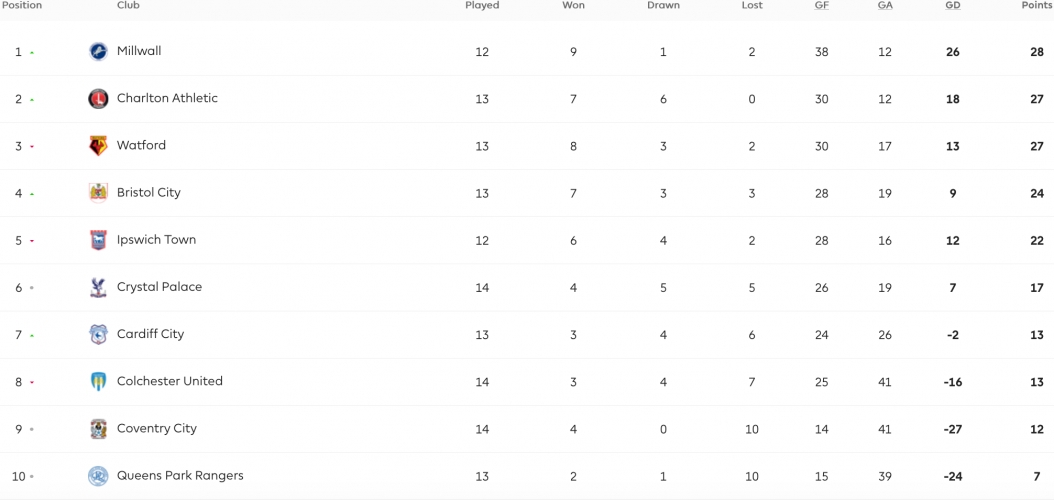Click the Millwall club crest
Viewport: 1054px width, 500px height.
(98, 52)
